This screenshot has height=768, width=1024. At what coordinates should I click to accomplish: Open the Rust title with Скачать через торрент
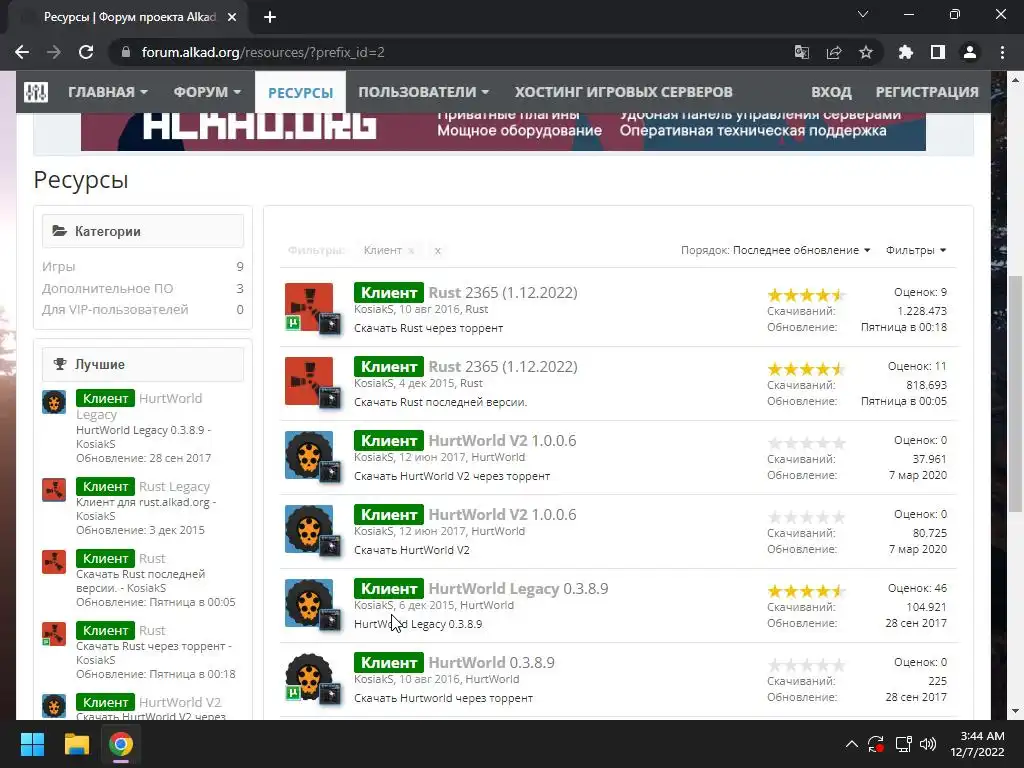pos(503,293)
